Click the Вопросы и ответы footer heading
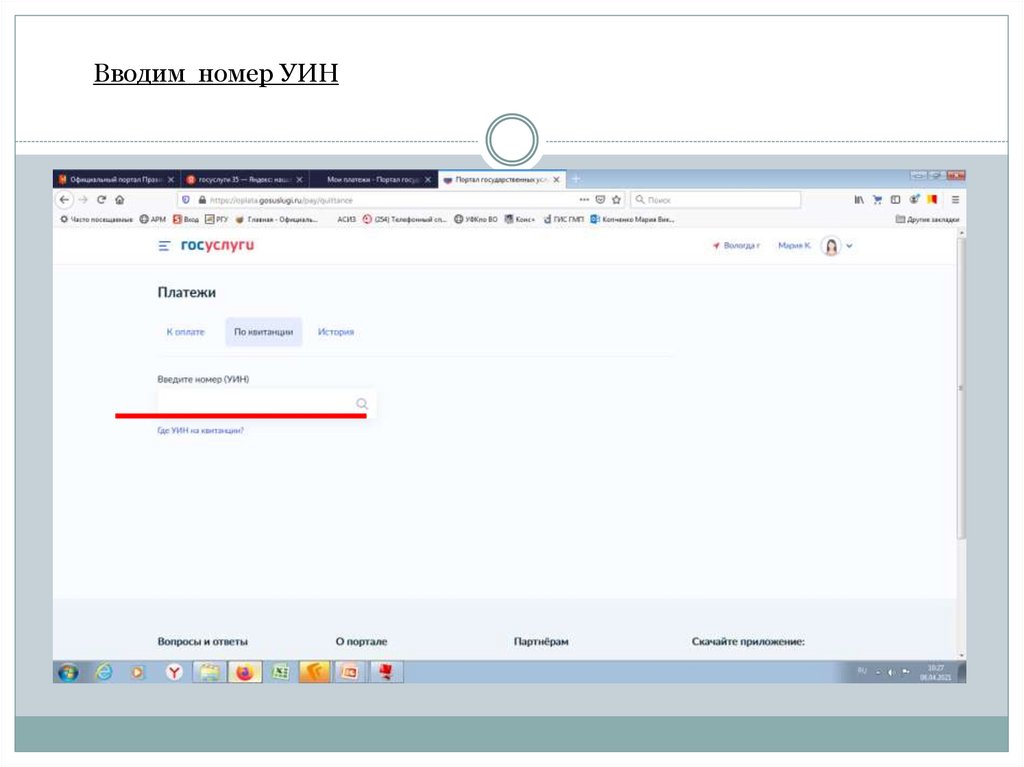The width and height of the screenshot is (1024, 767). tap(202, 642)
